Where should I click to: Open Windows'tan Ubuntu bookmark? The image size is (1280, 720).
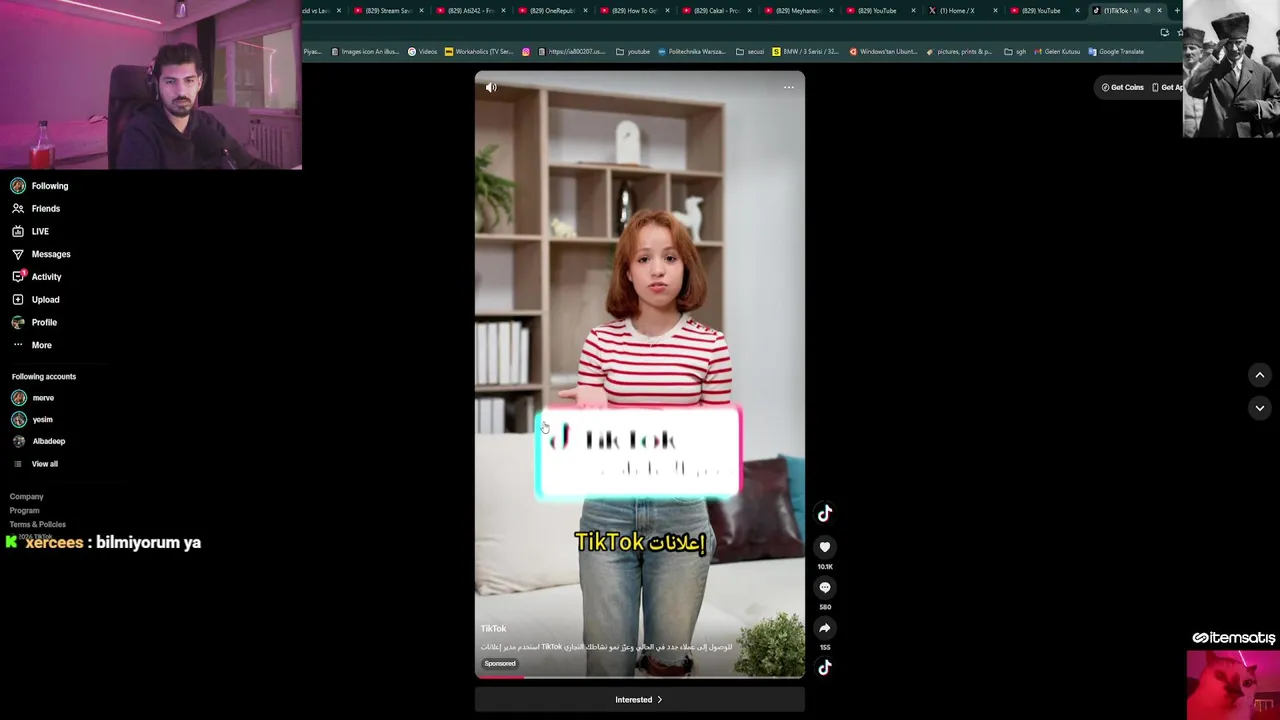tap(885, 52)
